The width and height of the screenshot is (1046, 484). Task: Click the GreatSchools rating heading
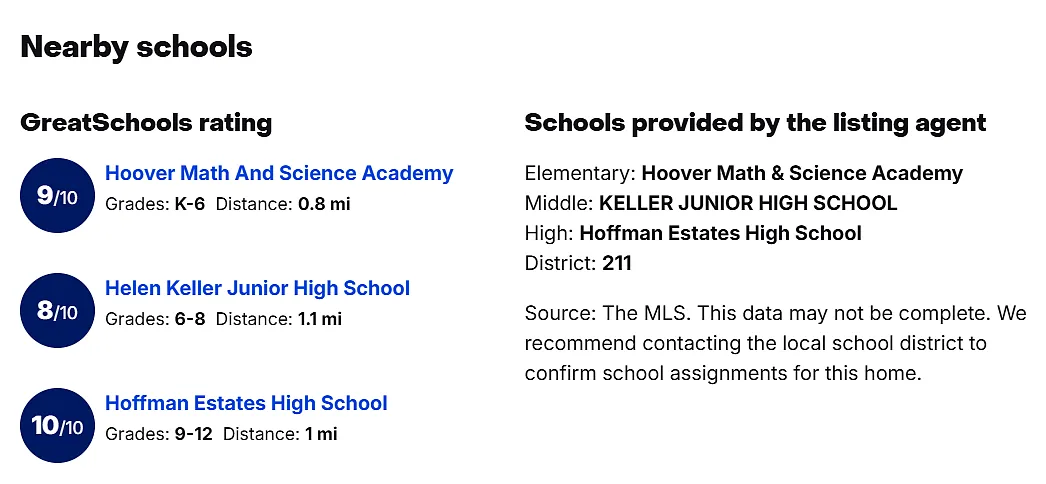146,123
